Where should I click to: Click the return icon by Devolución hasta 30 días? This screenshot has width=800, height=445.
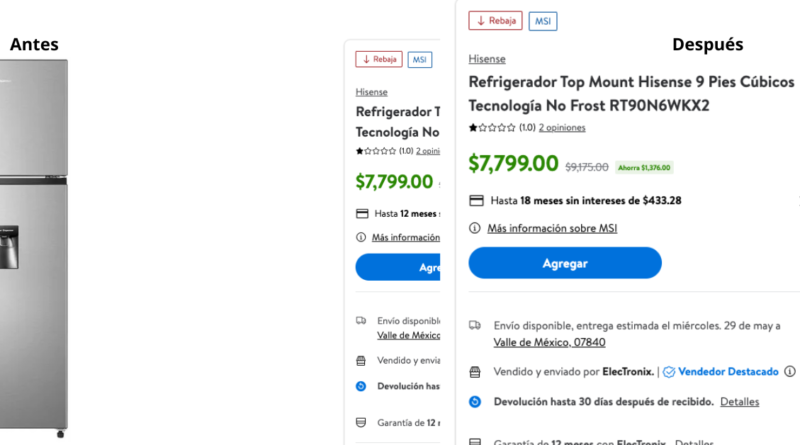click(x=475, y=402)
